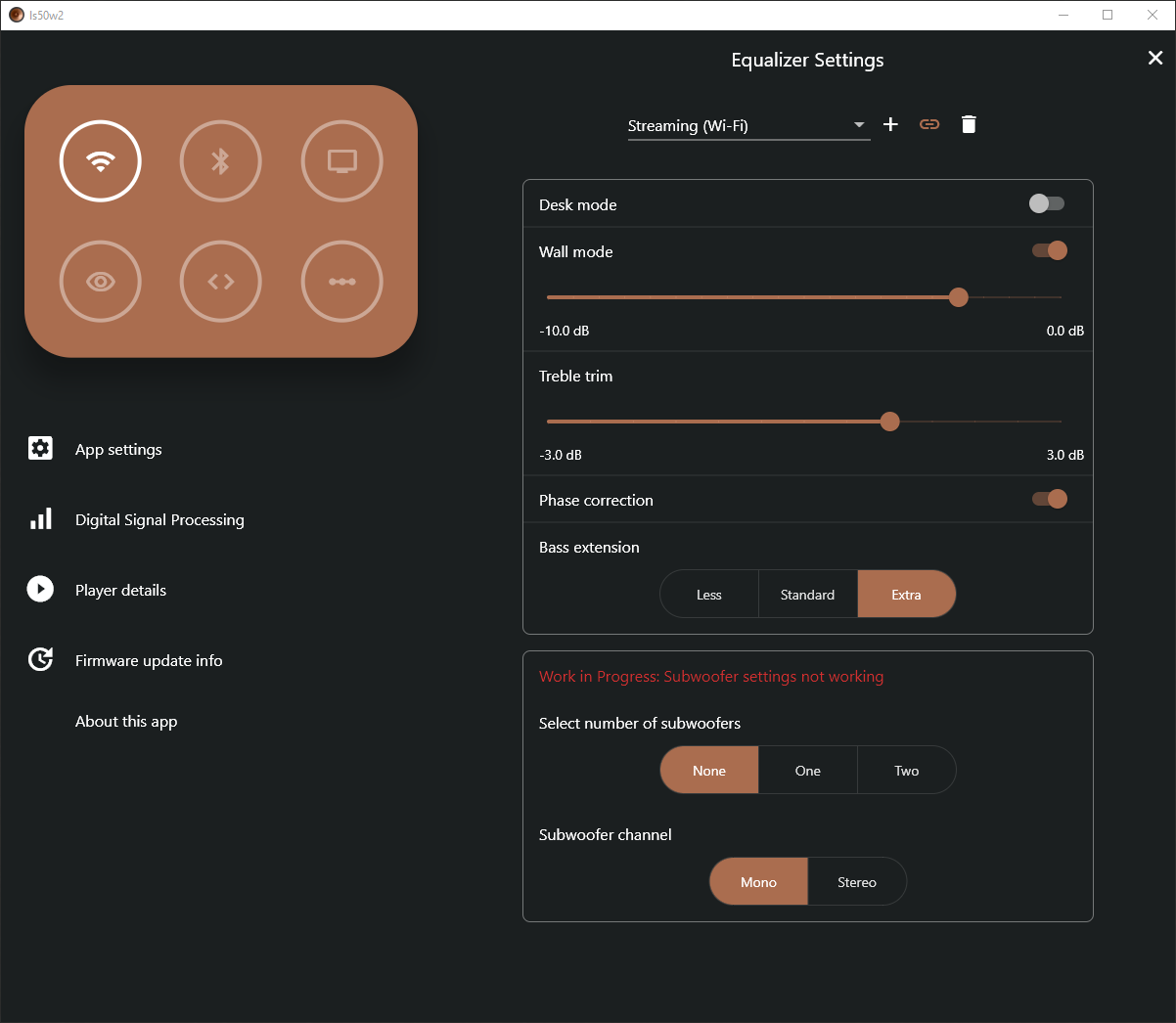1176x1023 pixels.
Task: Add a new EQ profile with plus icon
Action: 890,124
